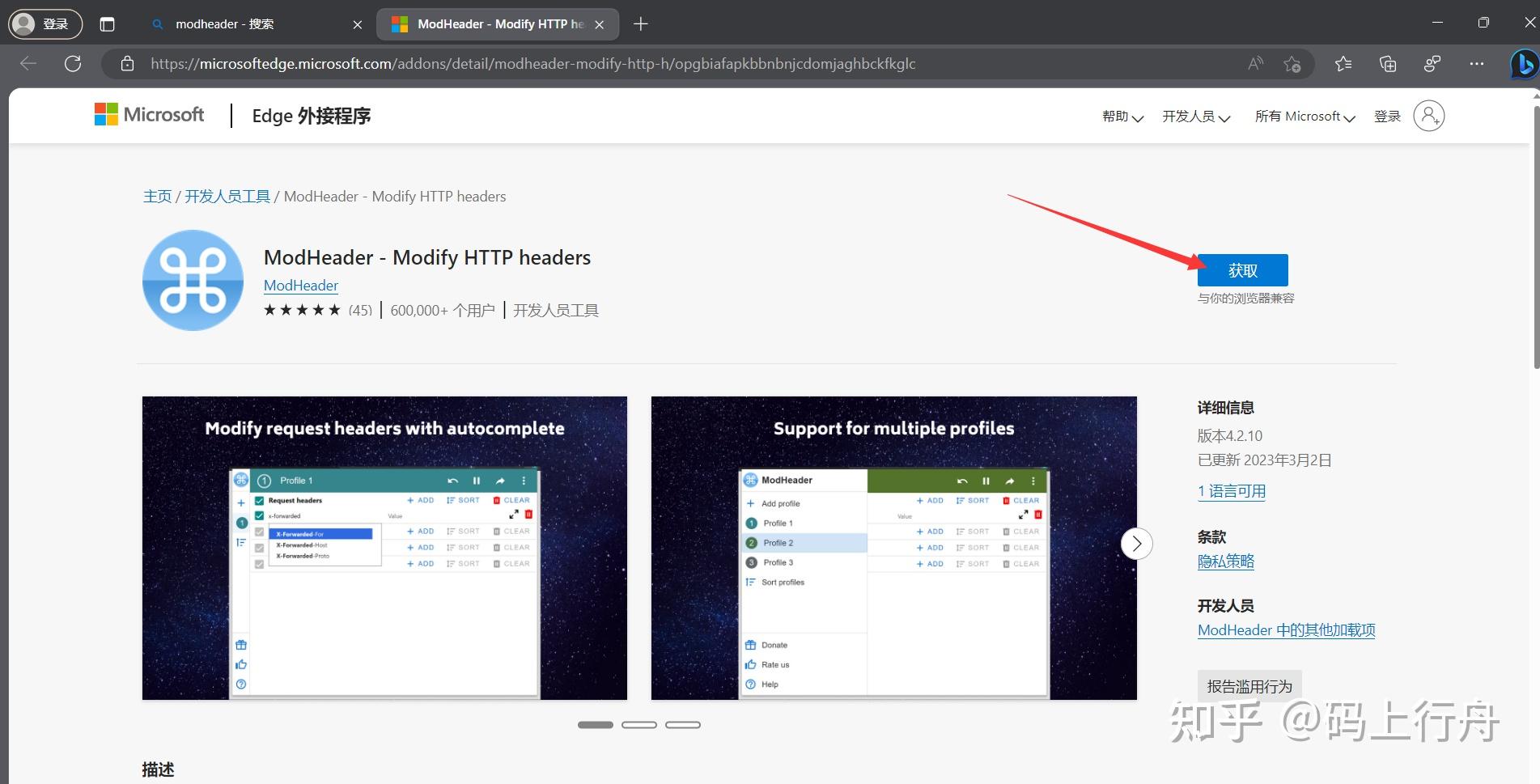Click the 开发人员工具 category label
Image resolution: width=1540 pixels, height=784 pixels.
click(x=556, y=310)
